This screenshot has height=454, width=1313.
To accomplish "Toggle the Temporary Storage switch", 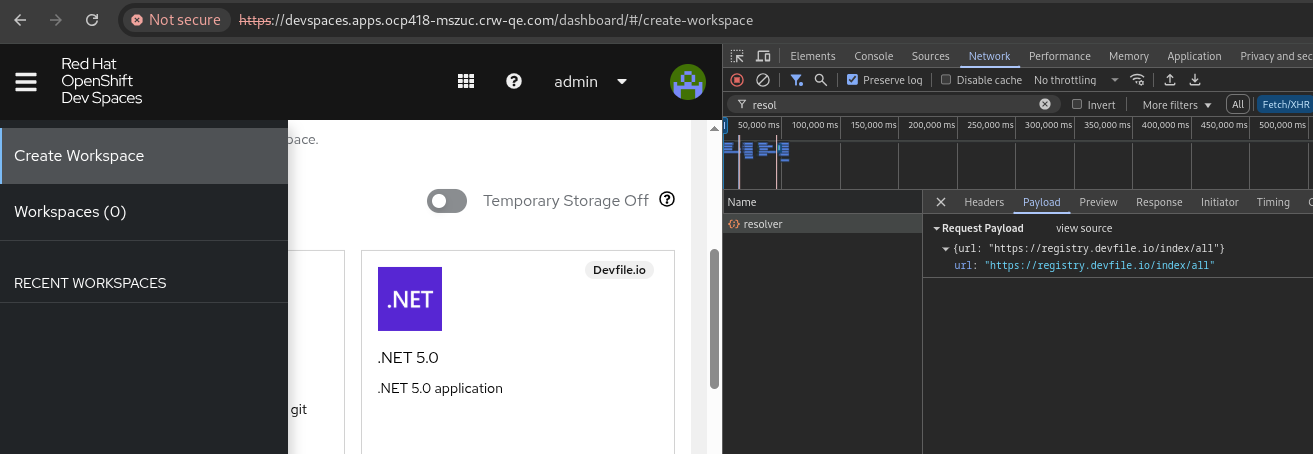I will [x=447, y=201].
